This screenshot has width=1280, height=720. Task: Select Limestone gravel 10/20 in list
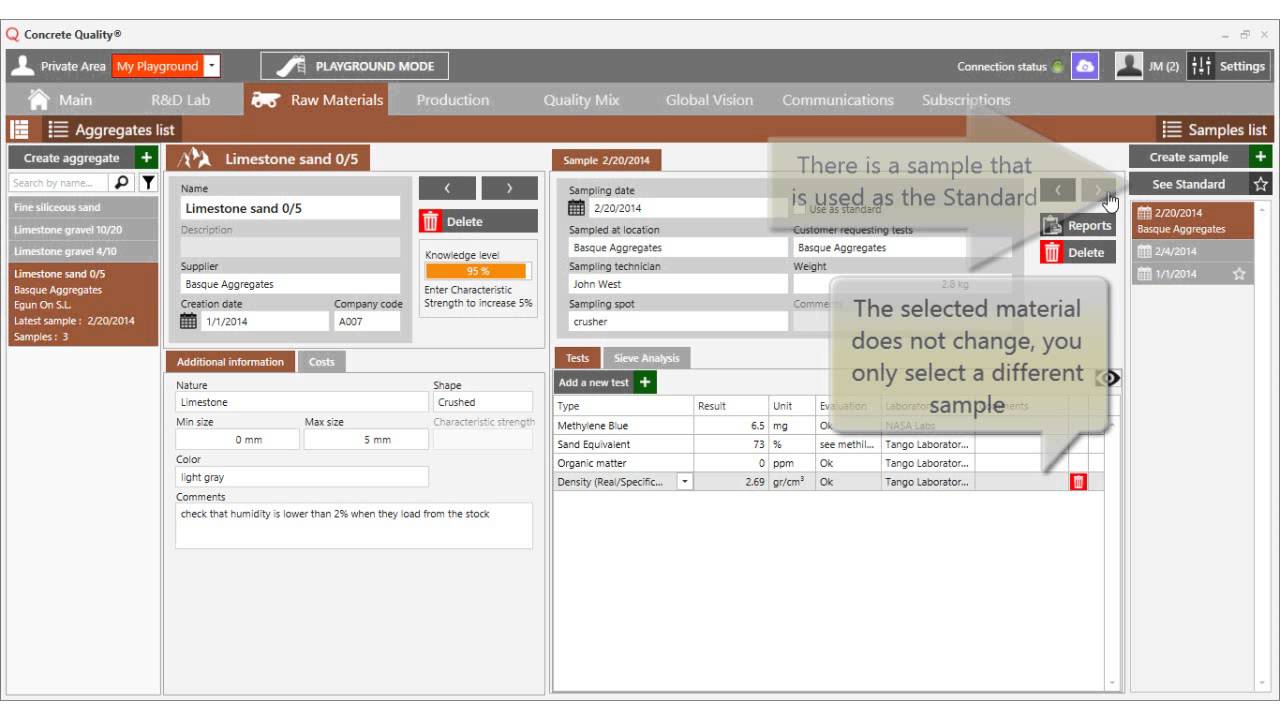(83, 229)
